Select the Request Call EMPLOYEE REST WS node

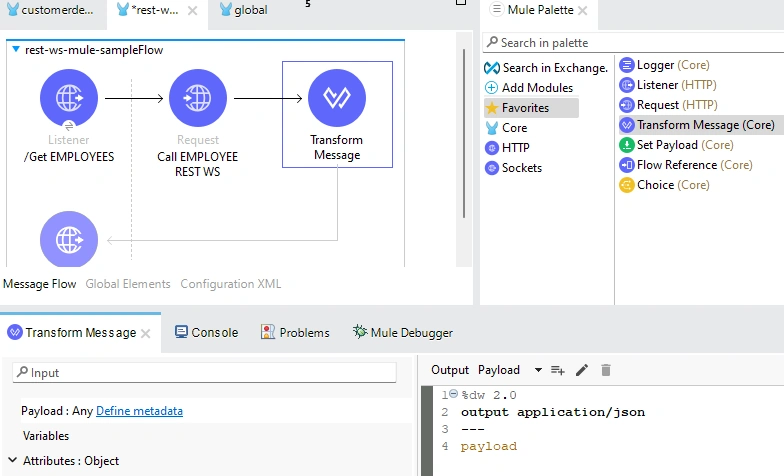198,98
